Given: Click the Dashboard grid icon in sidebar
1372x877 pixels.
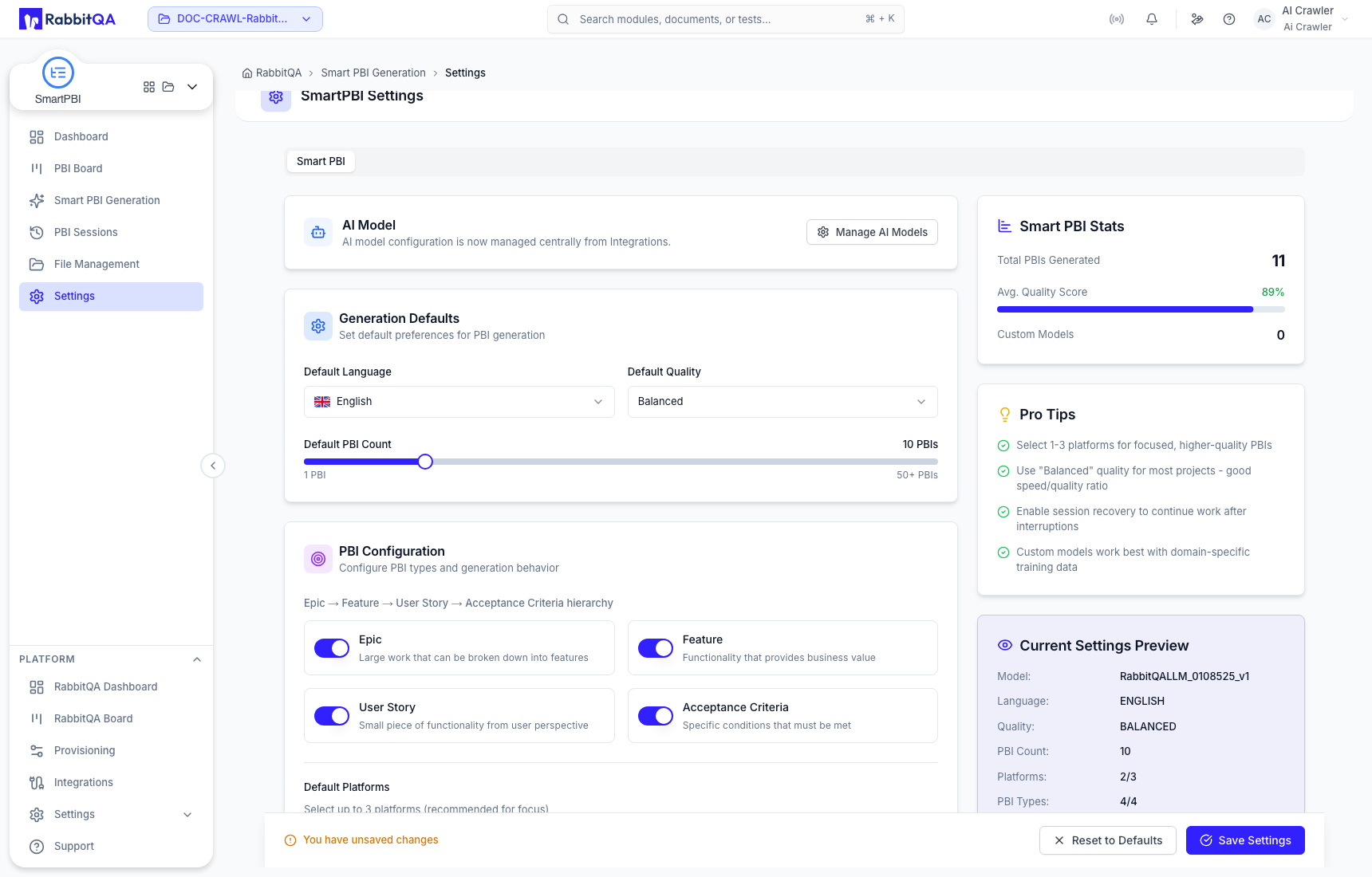Looking at the screenshot, I should pyautogui.click(x=37, y=137).
